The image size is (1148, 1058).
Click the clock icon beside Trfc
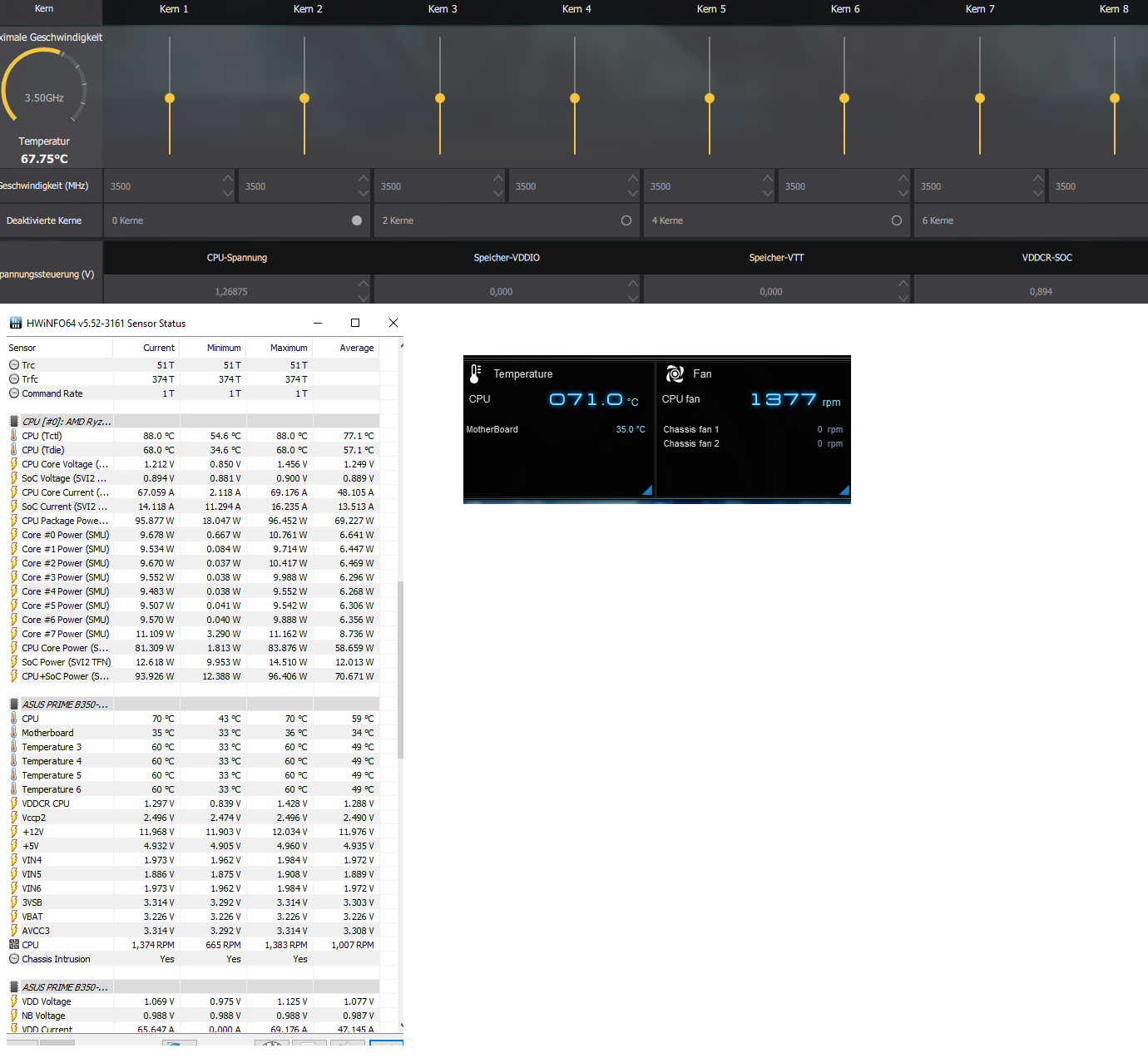click(x=14, y=379)
